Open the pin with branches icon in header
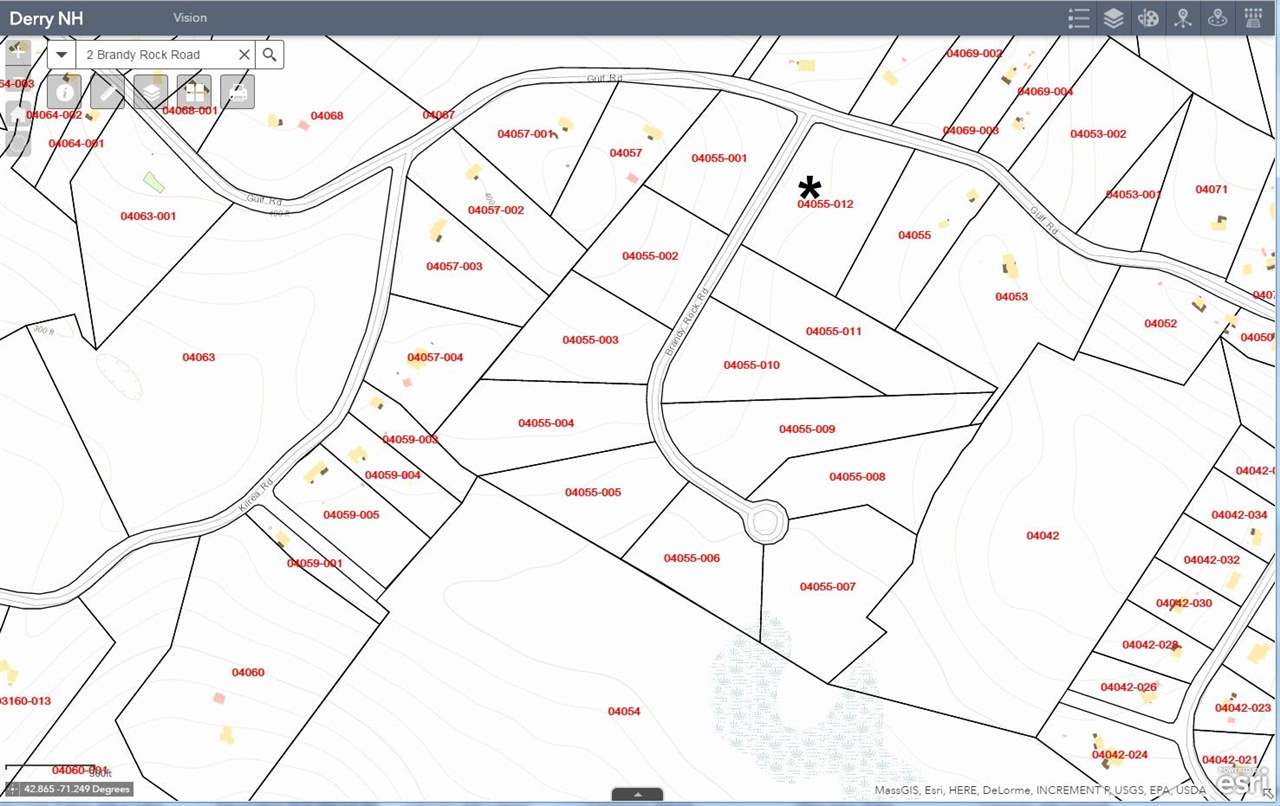 pyautogui.click(x=1183, y=18)
